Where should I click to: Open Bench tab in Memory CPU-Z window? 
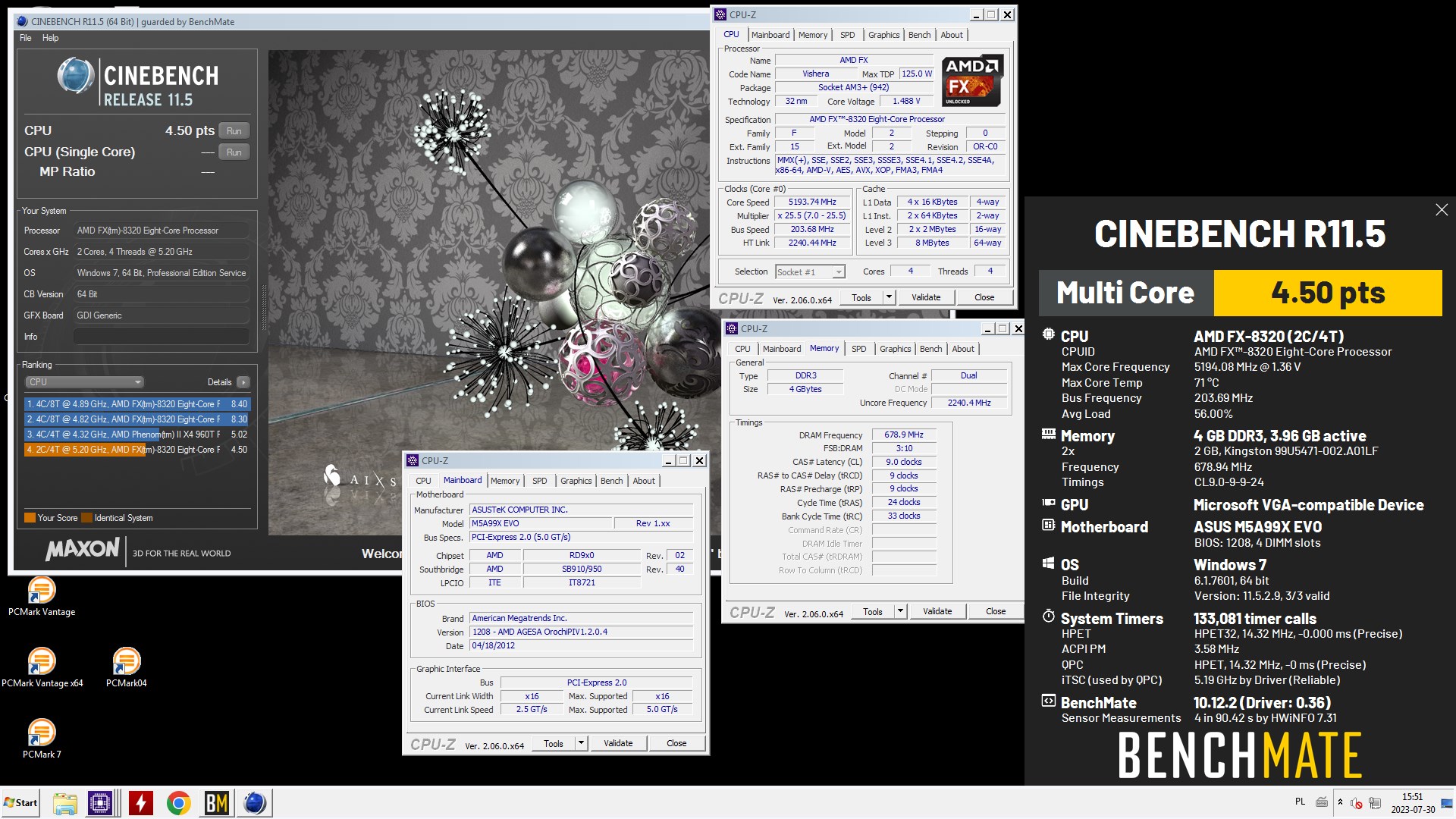click(x=931, y=349)
